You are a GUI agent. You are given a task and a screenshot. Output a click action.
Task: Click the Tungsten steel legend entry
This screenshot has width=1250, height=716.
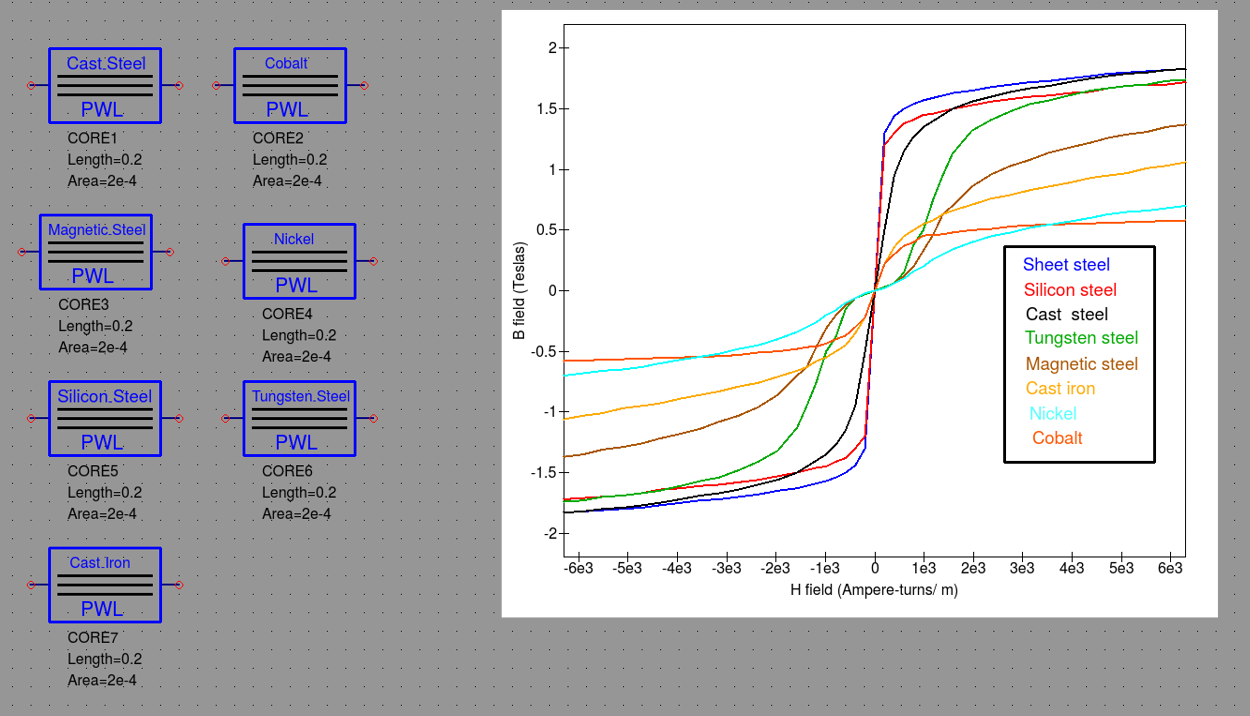1082,339
